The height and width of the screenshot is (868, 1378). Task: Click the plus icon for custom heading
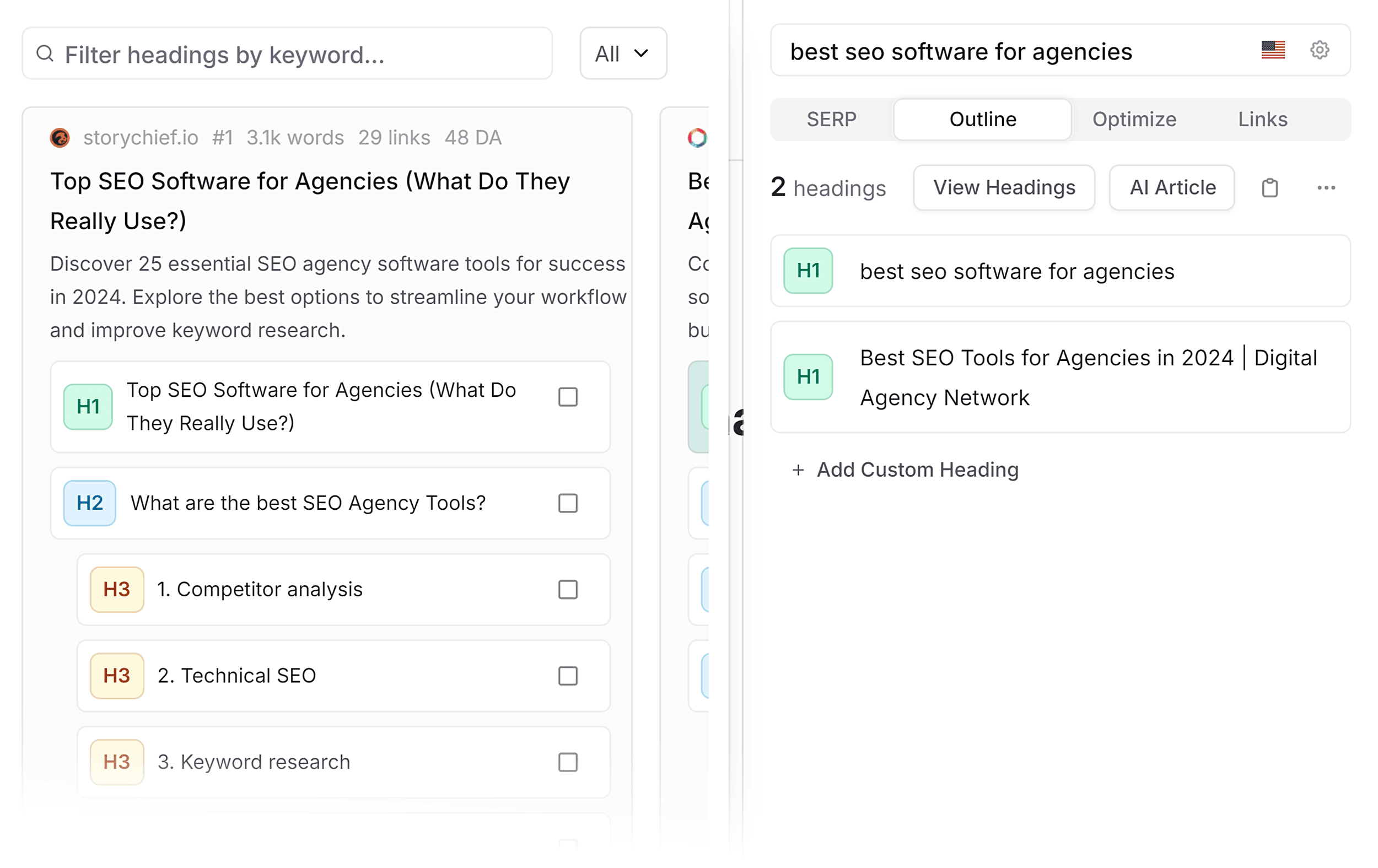tap(798, 470)
